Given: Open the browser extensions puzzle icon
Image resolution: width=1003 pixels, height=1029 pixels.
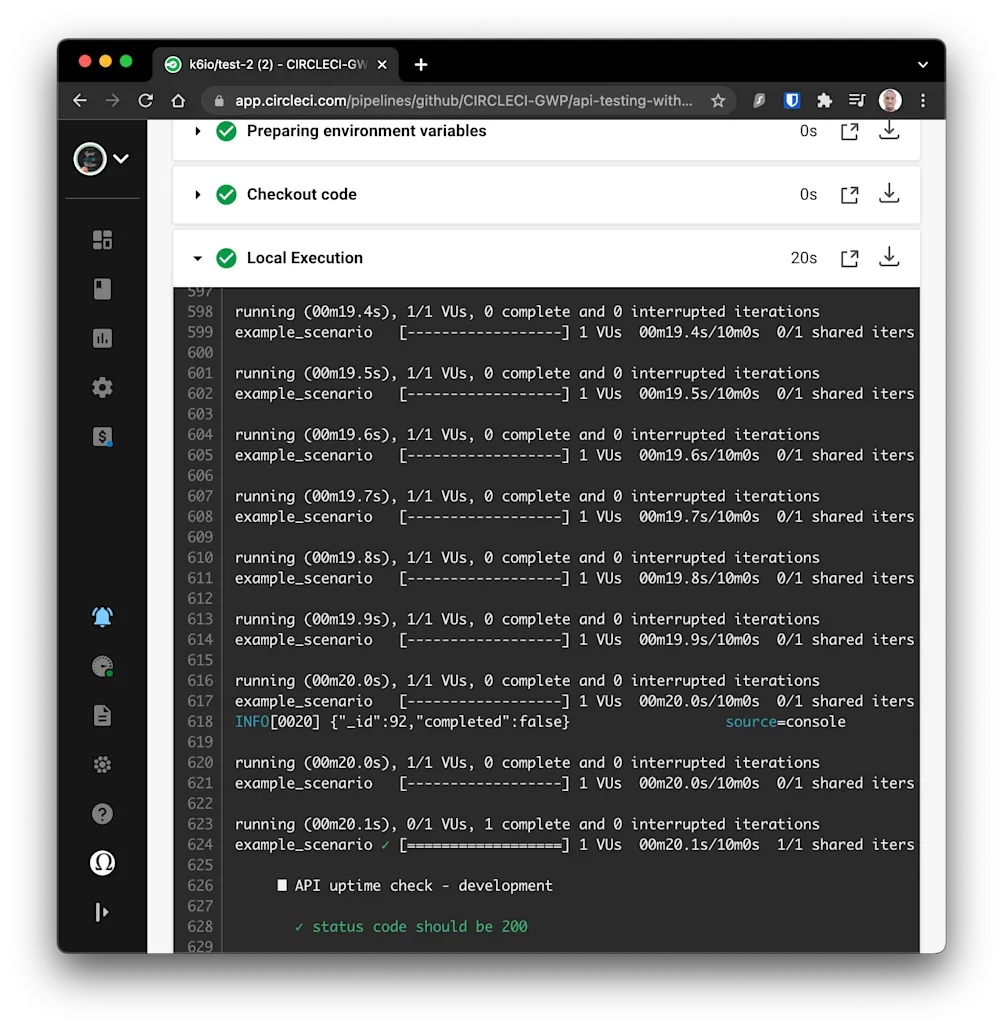Looking at the screenshot, I should (x=824, y=100).
